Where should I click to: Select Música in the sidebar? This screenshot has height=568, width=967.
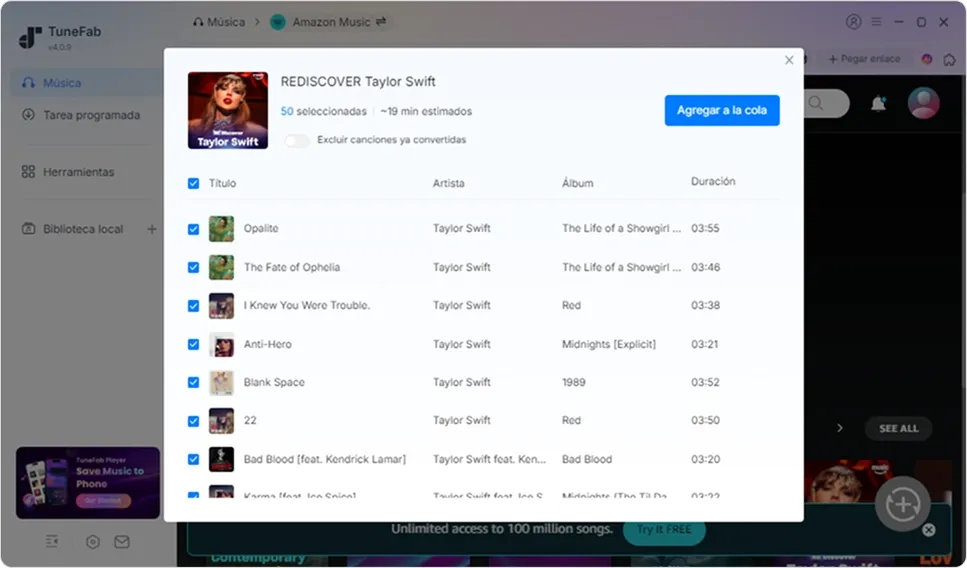click(86, 83)
